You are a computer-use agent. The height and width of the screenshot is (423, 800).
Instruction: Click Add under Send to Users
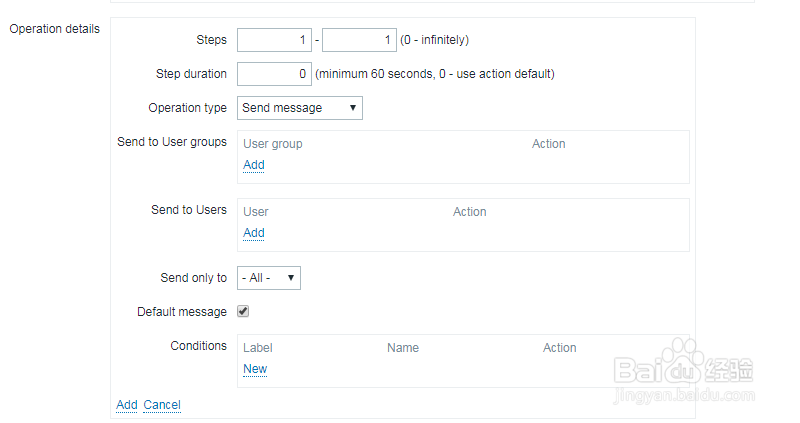[x=254, y=233]
